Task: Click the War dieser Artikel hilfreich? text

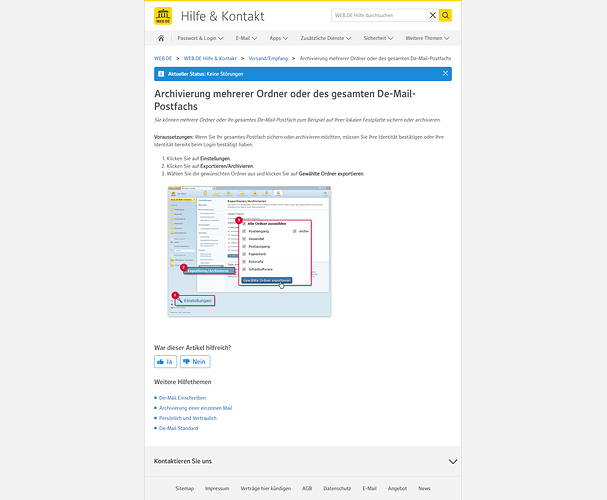Action: click(x=192, y=348)
